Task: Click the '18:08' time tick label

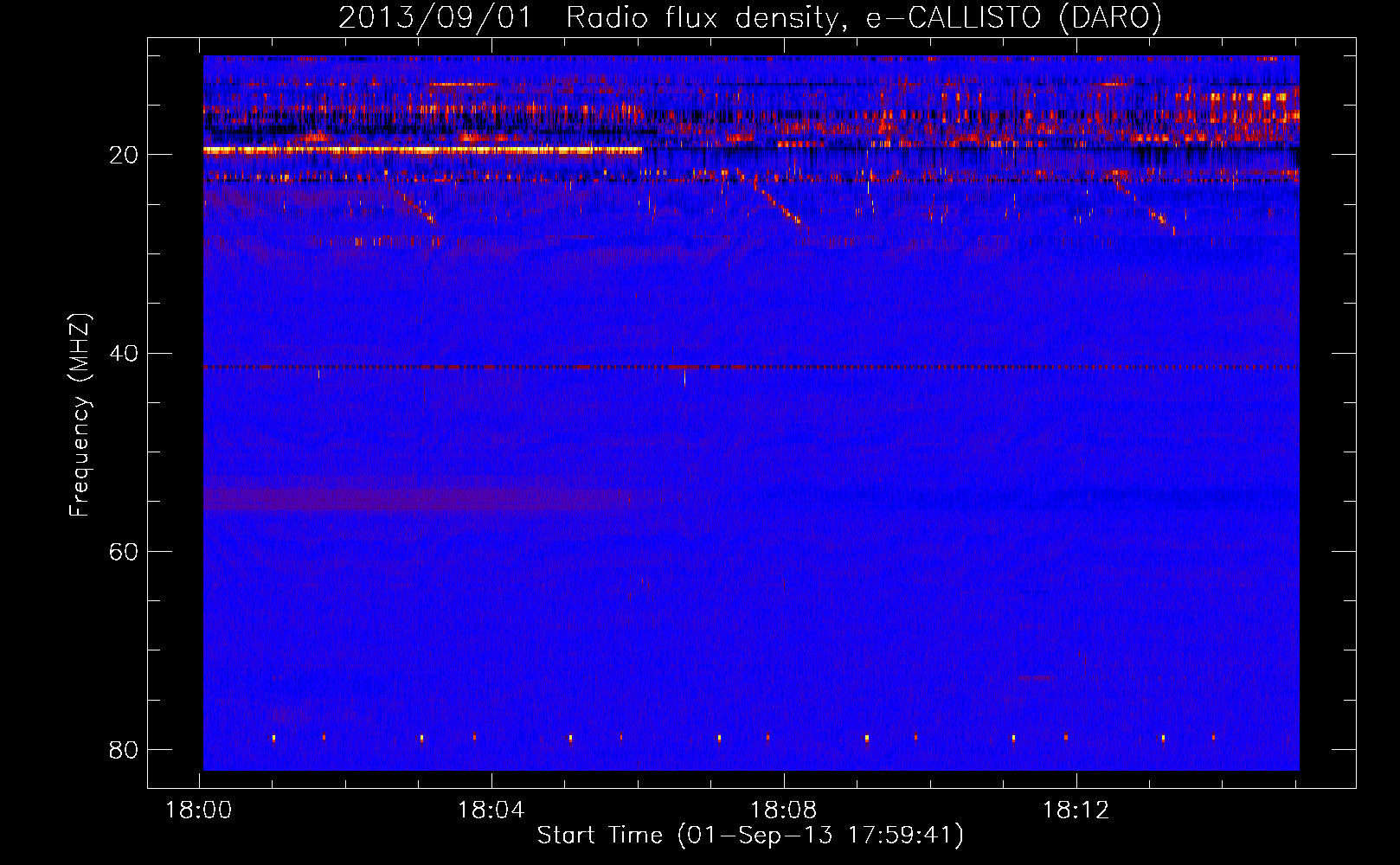Action: [x=783, y=811]
